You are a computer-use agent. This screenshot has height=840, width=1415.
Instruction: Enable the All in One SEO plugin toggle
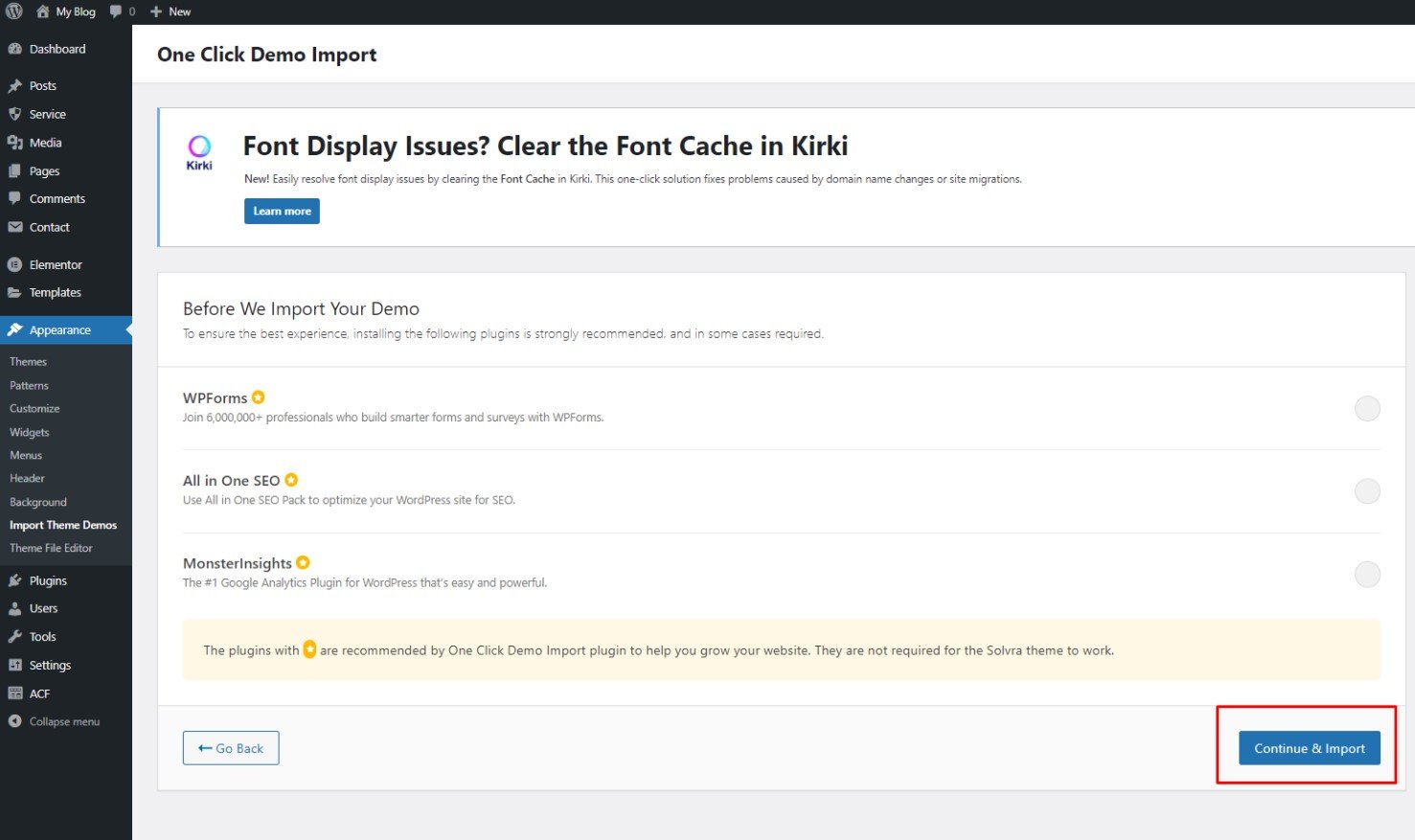[1367, 491]
